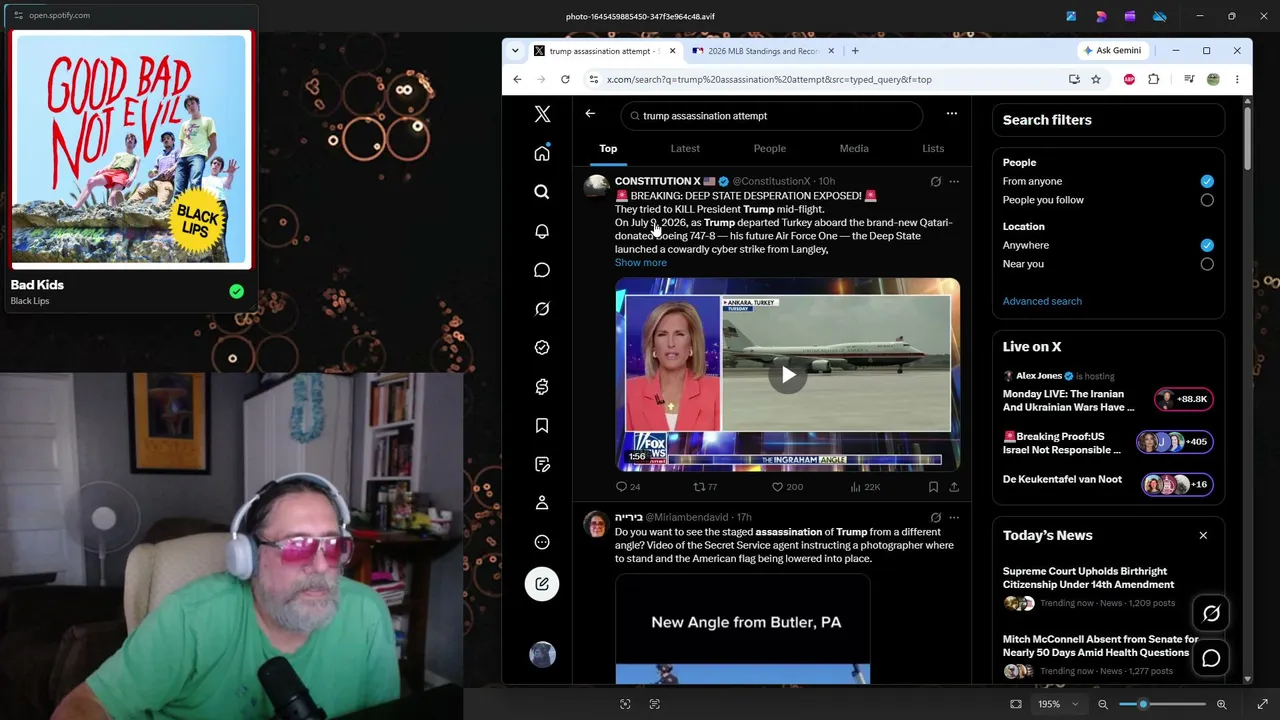Switch to the Lists tab
The height and width of the screenshot is (720, 1280).
[x=933, y=148]
